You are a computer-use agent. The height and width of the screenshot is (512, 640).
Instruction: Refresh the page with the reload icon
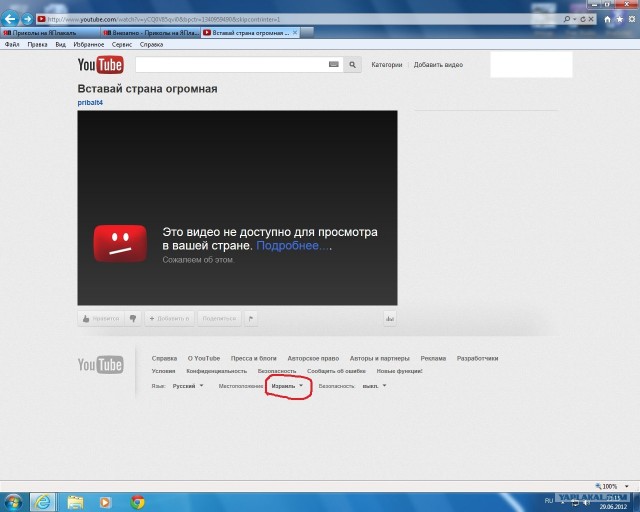pos(583,19)
